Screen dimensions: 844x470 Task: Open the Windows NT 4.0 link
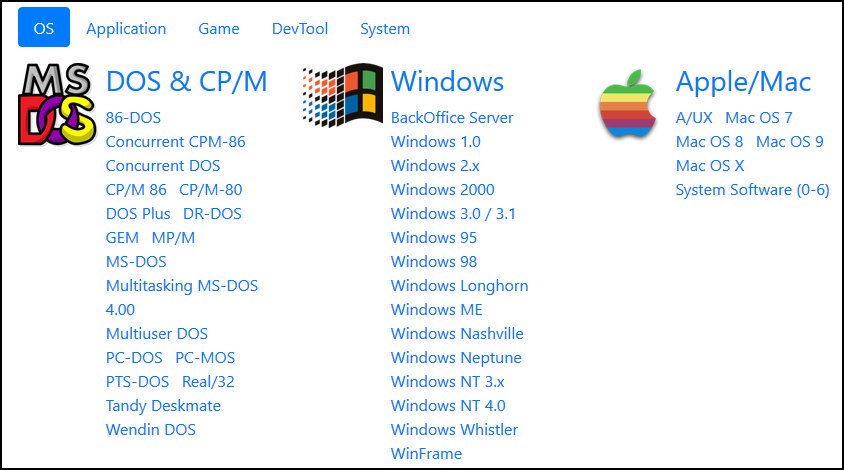(x=448, y=405)
